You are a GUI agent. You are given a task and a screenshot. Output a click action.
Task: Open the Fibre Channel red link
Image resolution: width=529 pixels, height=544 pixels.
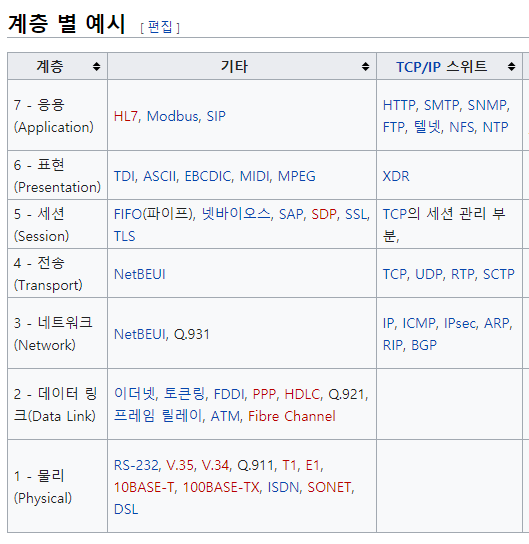pyautogui.click(x=292, y=416)
